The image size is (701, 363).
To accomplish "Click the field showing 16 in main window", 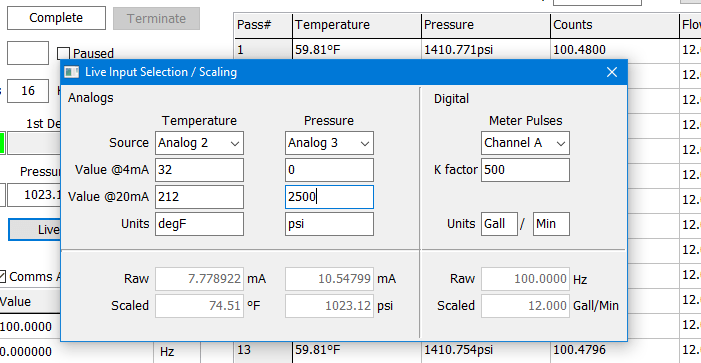I will (28, 91).
